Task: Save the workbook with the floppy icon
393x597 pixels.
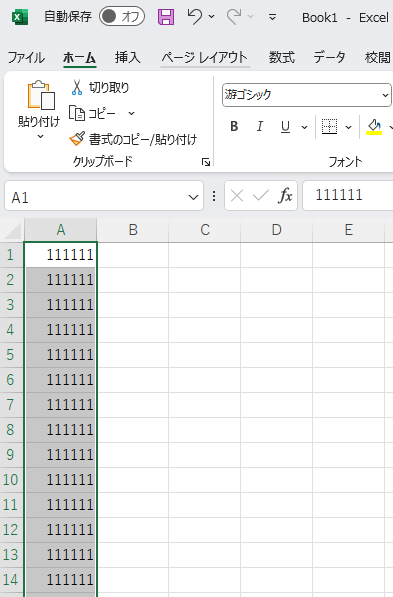Action: click(x=166, y=17)
